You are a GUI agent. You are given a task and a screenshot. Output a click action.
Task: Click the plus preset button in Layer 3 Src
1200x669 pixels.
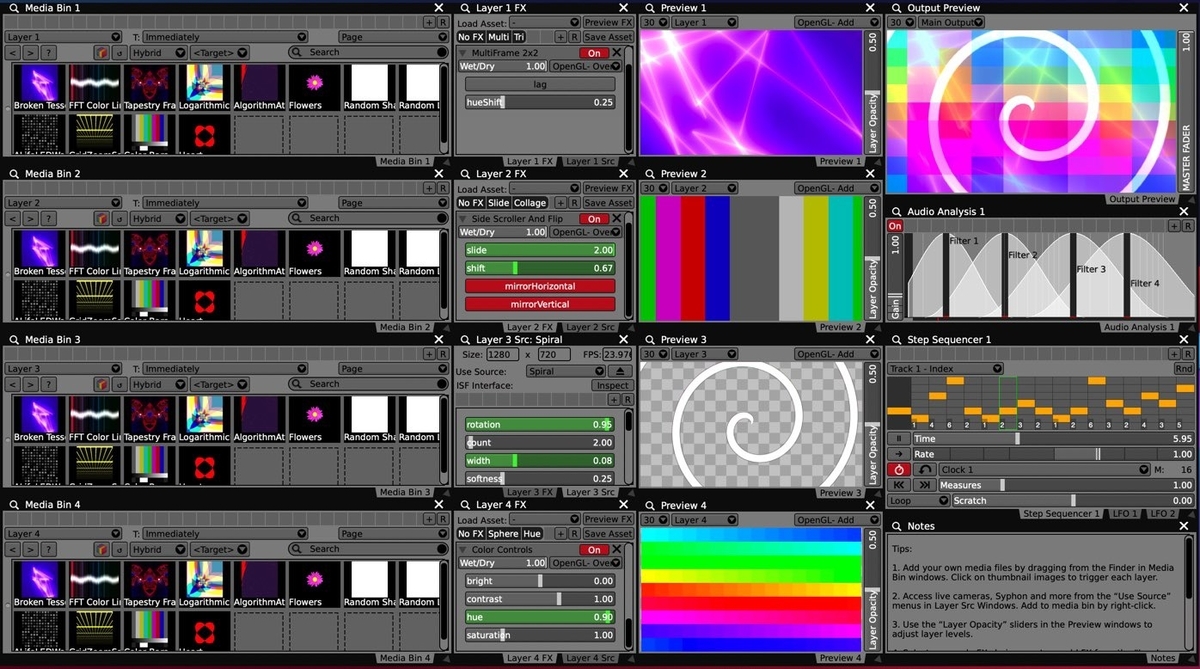tap(614, 400)
